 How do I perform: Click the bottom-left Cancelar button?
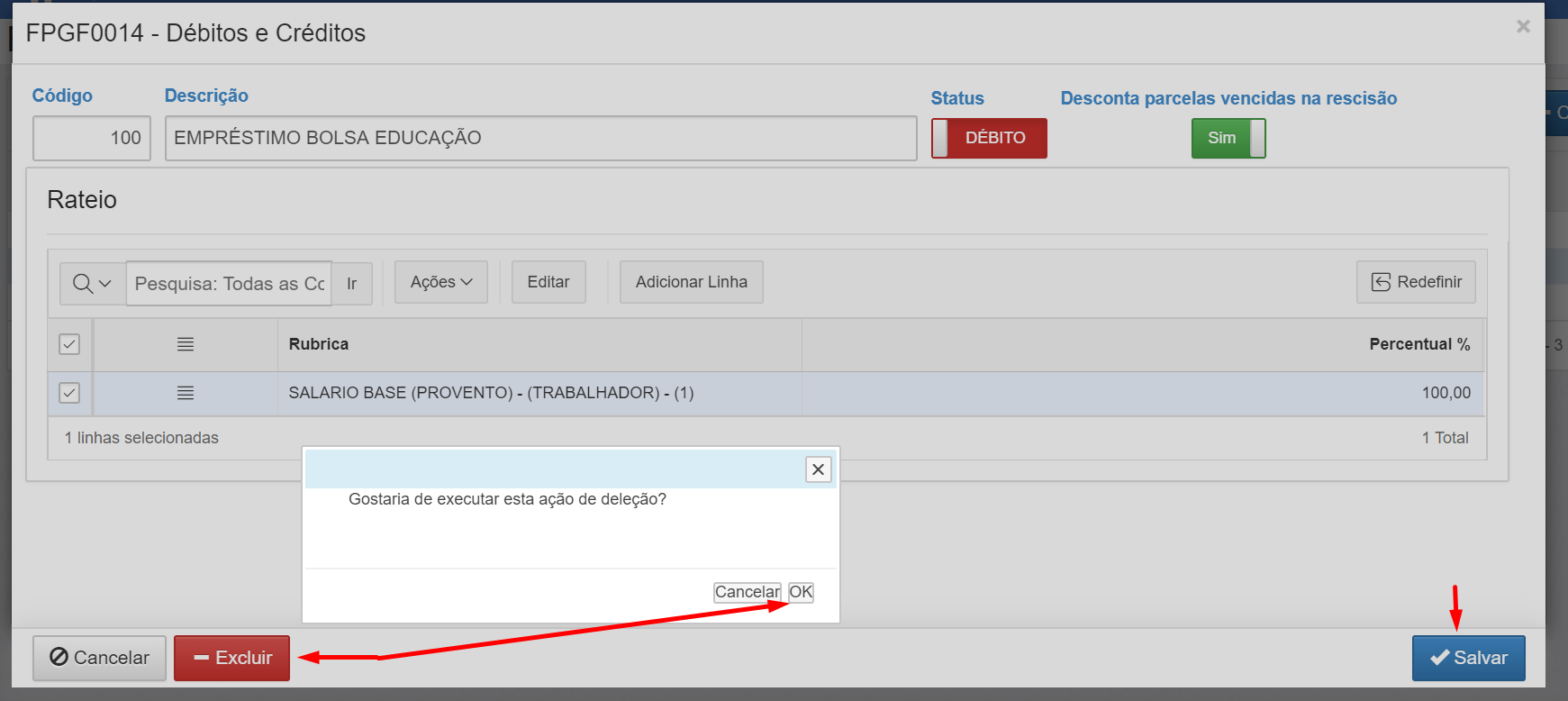click(99, 658)
